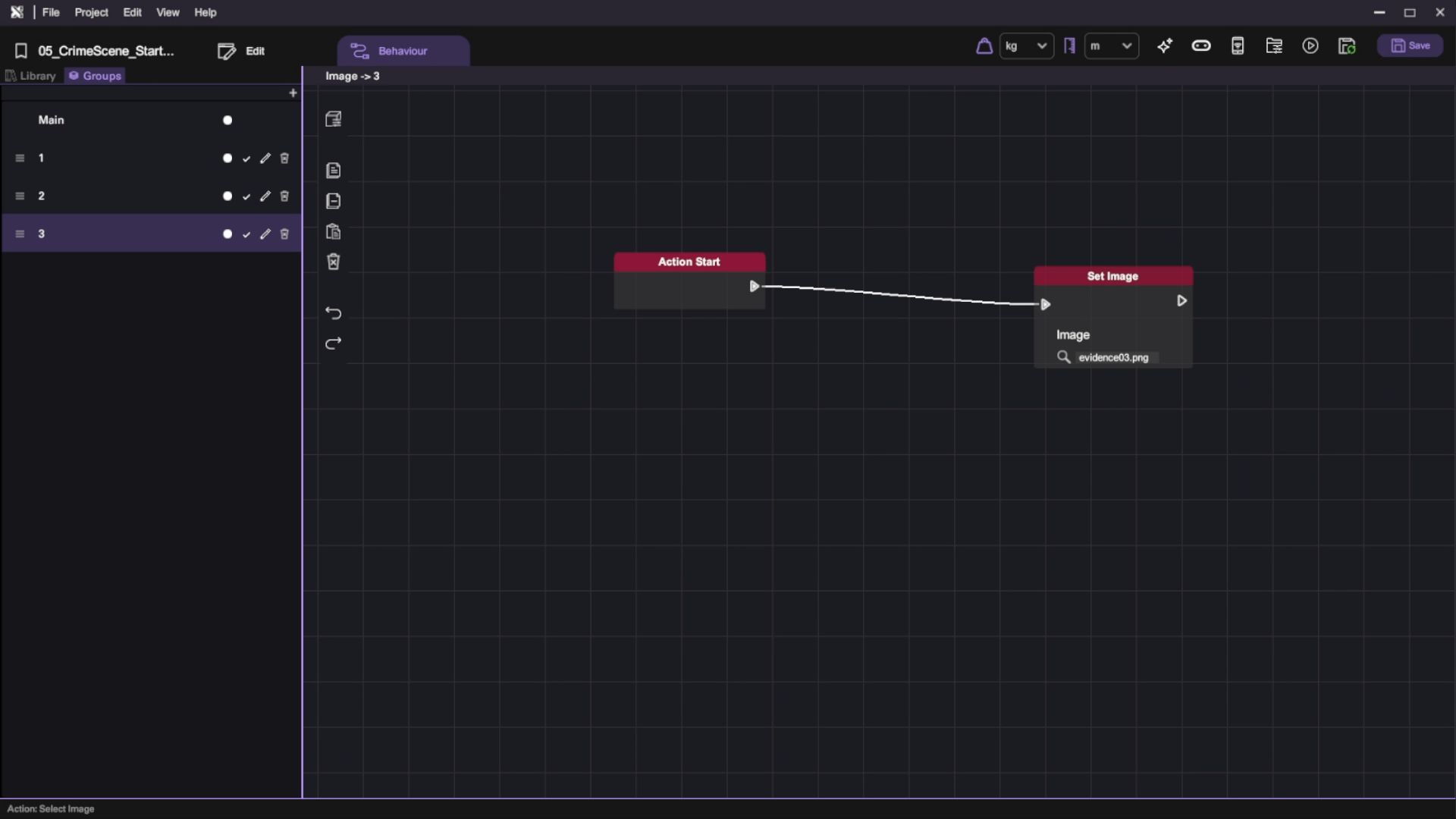The image size is (1456, 819).
Task: Open the kg weight unit dropdown
Action: 1026,46
